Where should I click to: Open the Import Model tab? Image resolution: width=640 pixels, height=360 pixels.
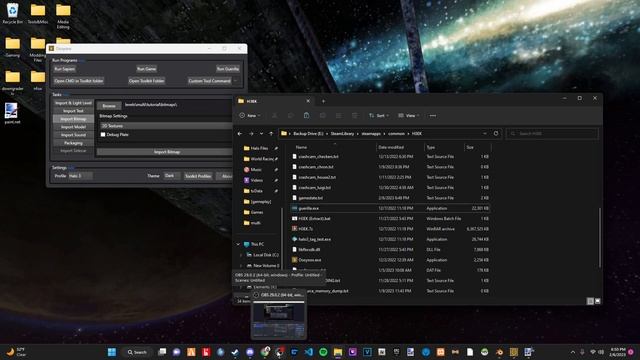pos(73,127)
